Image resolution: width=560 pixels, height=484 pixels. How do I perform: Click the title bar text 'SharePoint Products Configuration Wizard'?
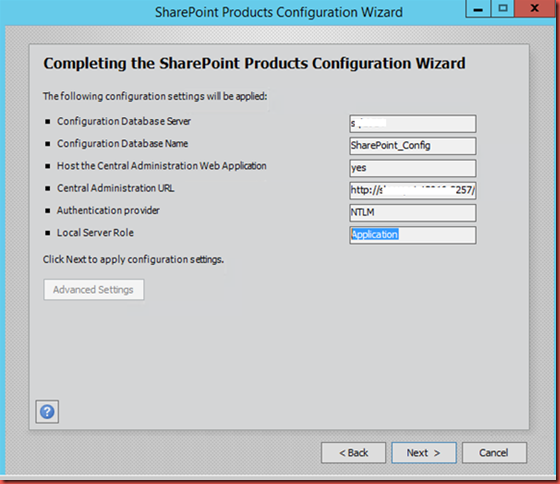pos(279,13)
